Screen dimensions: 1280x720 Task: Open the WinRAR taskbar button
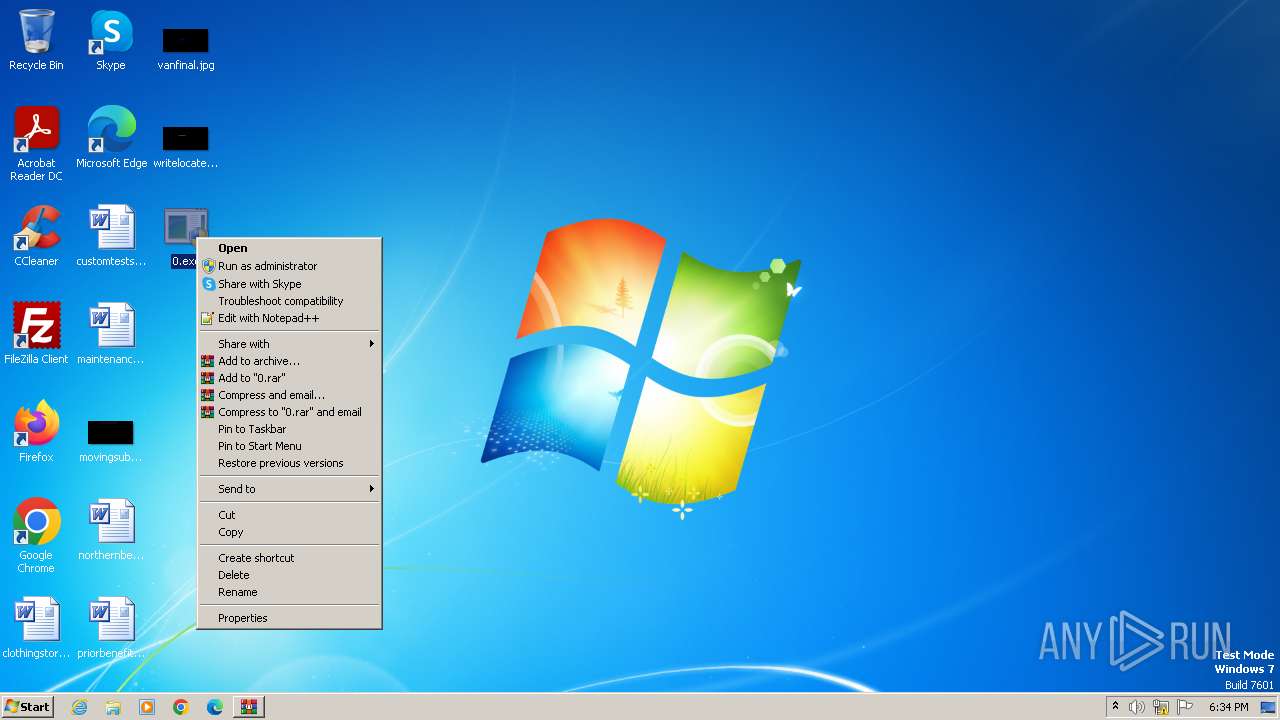tap(249, 707)
